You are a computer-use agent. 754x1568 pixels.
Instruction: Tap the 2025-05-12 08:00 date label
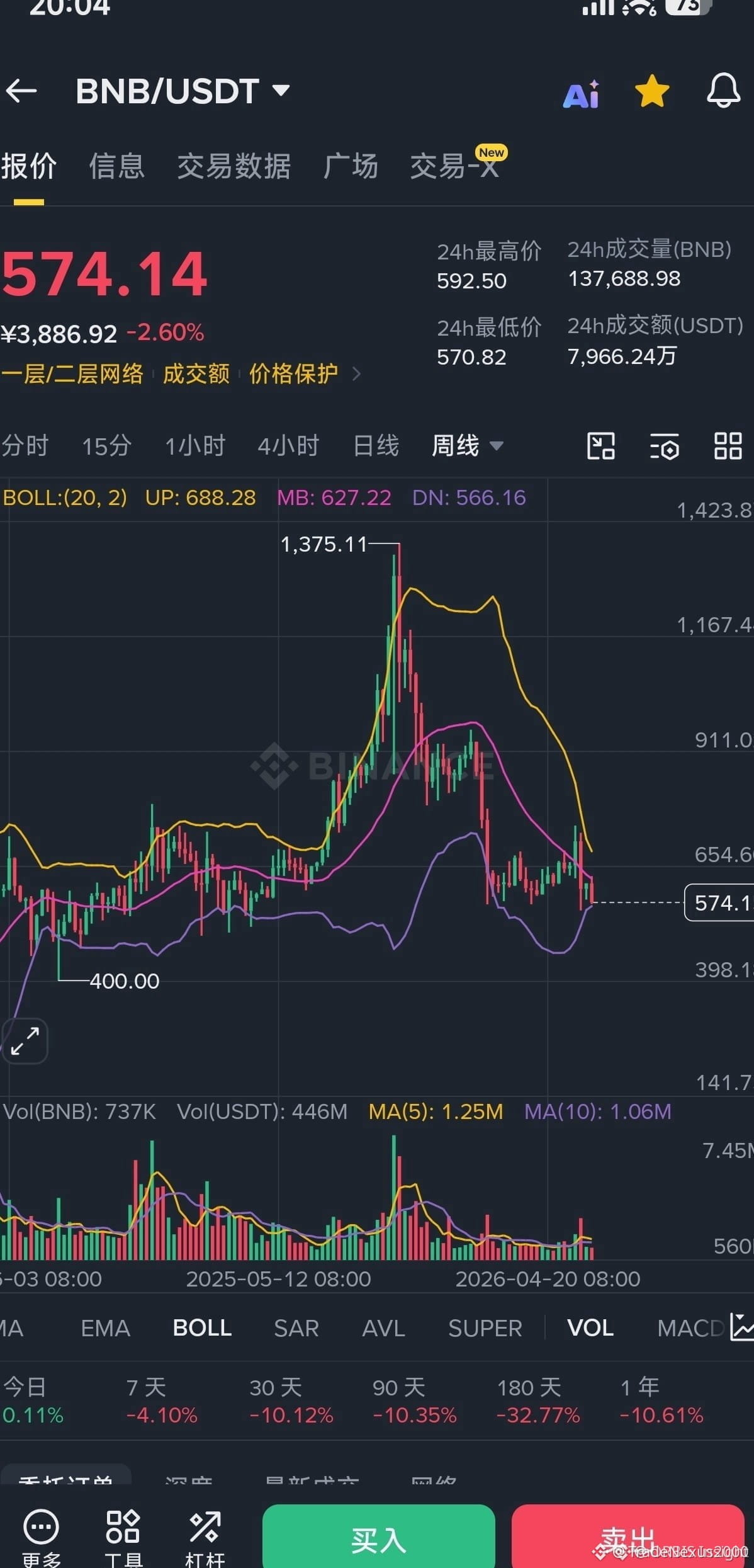278,1279
